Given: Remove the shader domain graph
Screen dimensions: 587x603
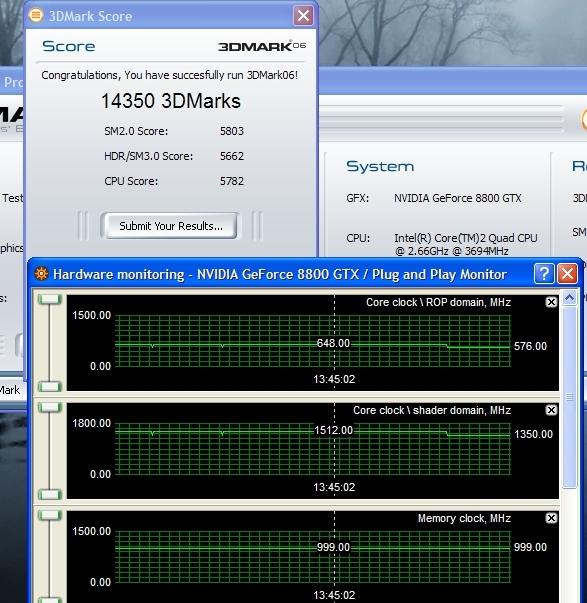Looking at the screenshot, I should coord(551,410).
